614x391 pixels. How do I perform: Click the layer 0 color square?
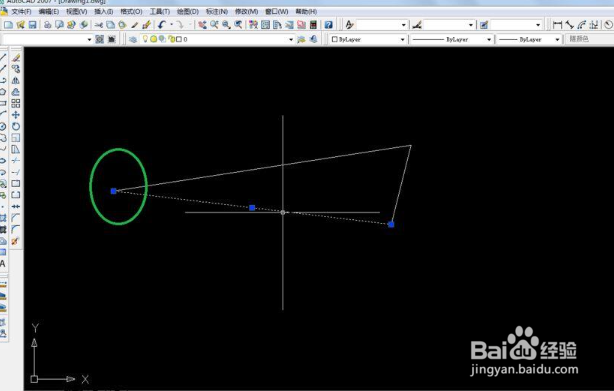179,39
